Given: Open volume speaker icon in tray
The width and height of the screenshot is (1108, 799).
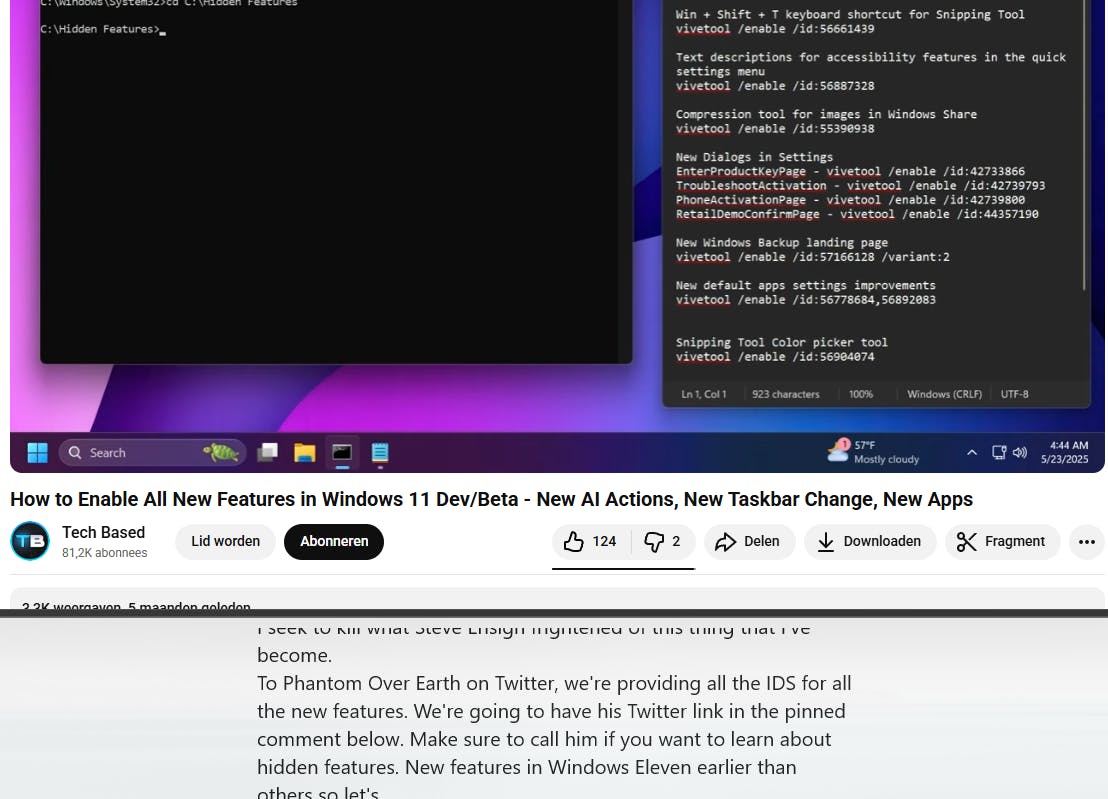Looking at the screenshot, I should [1020, 453].
